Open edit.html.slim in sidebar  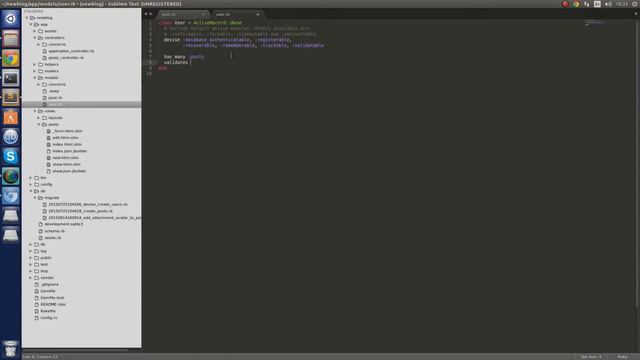click(65, 138)
